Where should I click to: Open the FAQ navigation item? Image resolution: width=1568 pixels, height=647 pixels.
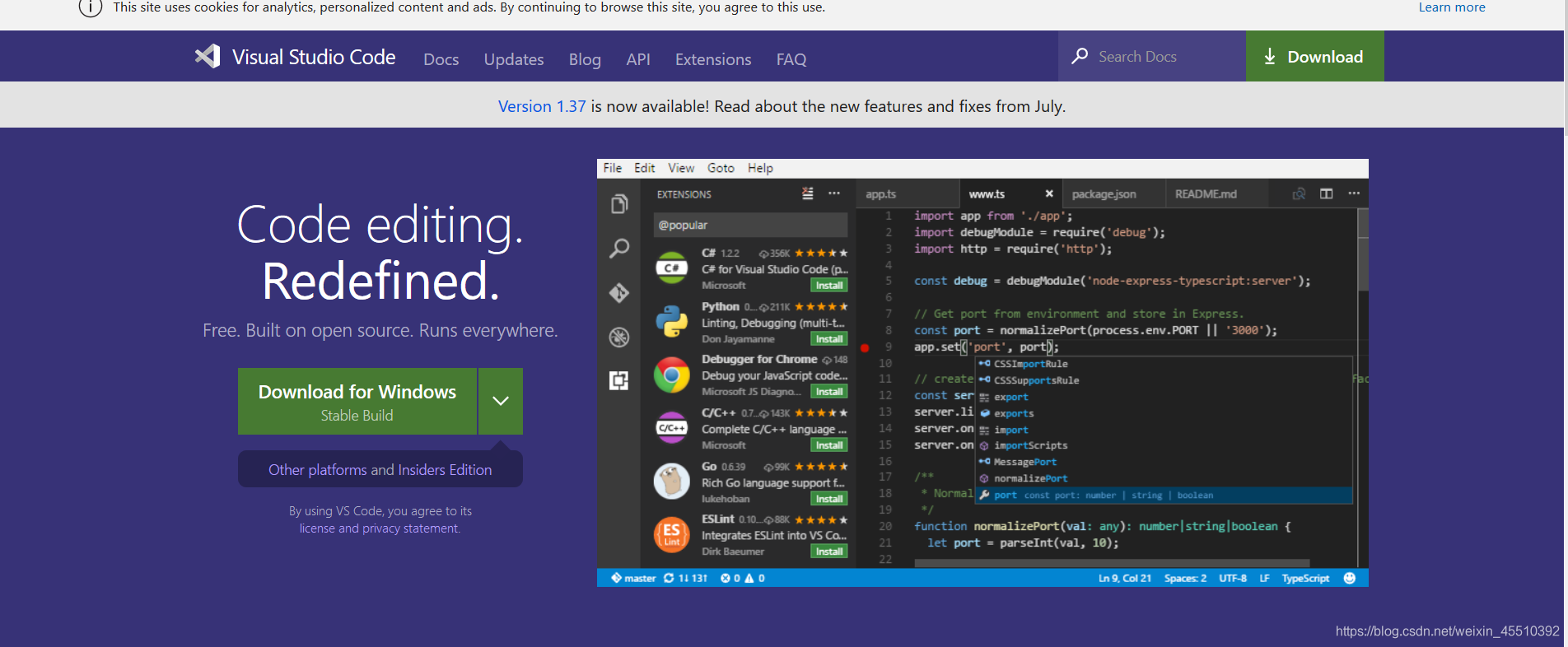[x=791, y=59]
